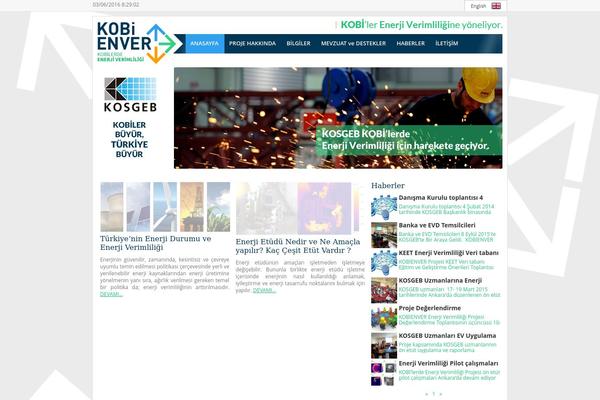Click KEET Veri tabanı news thumbnail
The width and height of the screenshot is (600, 400).
pos(384,263)
